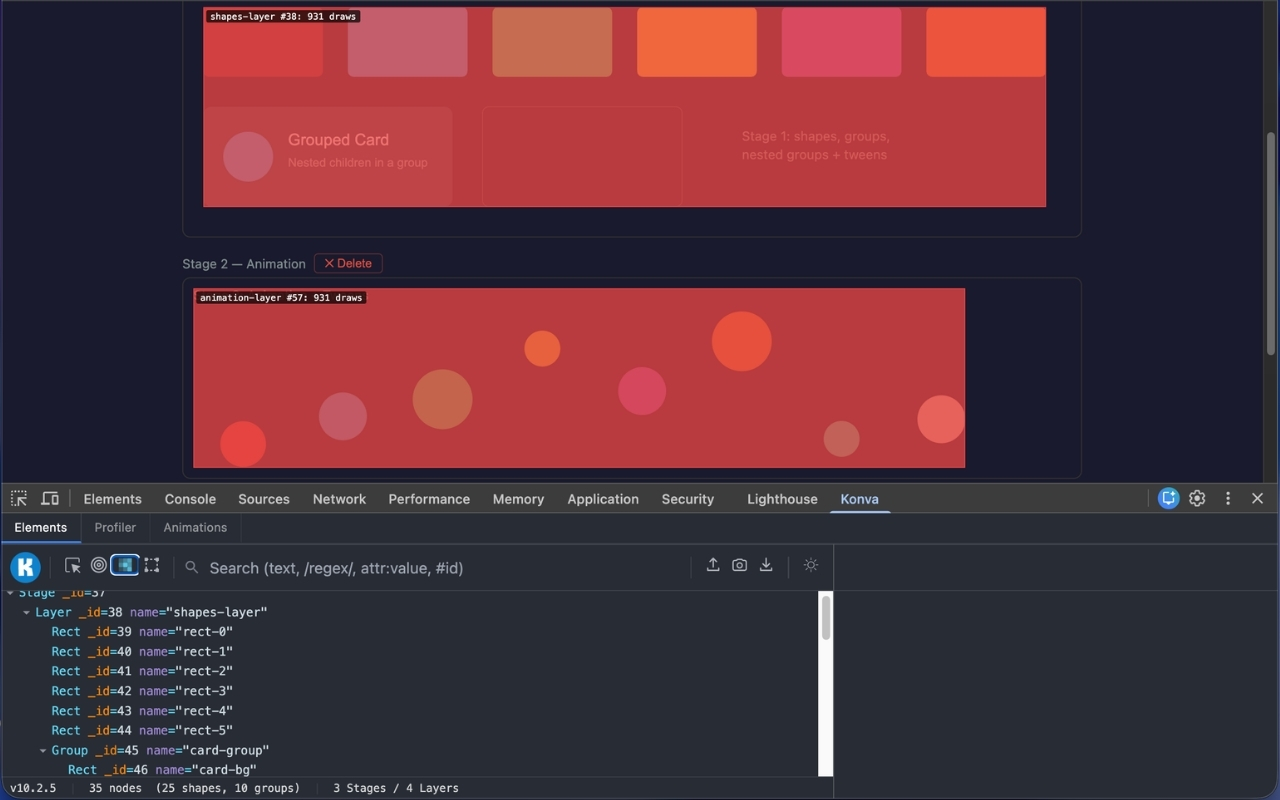Toggle light theme with sun icon
This screenshot has height=800, width=1280.
811,565
